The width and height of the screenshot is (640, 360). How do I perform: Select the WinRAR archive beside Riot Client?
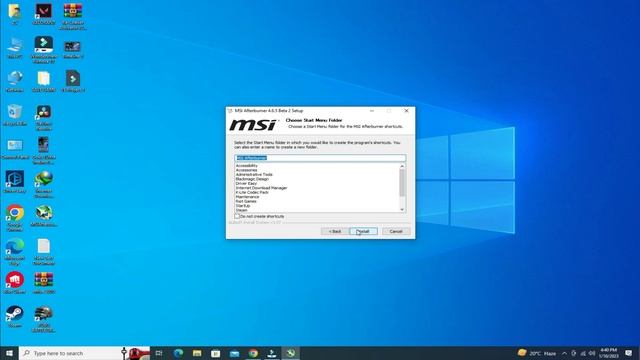pos(44,283)
